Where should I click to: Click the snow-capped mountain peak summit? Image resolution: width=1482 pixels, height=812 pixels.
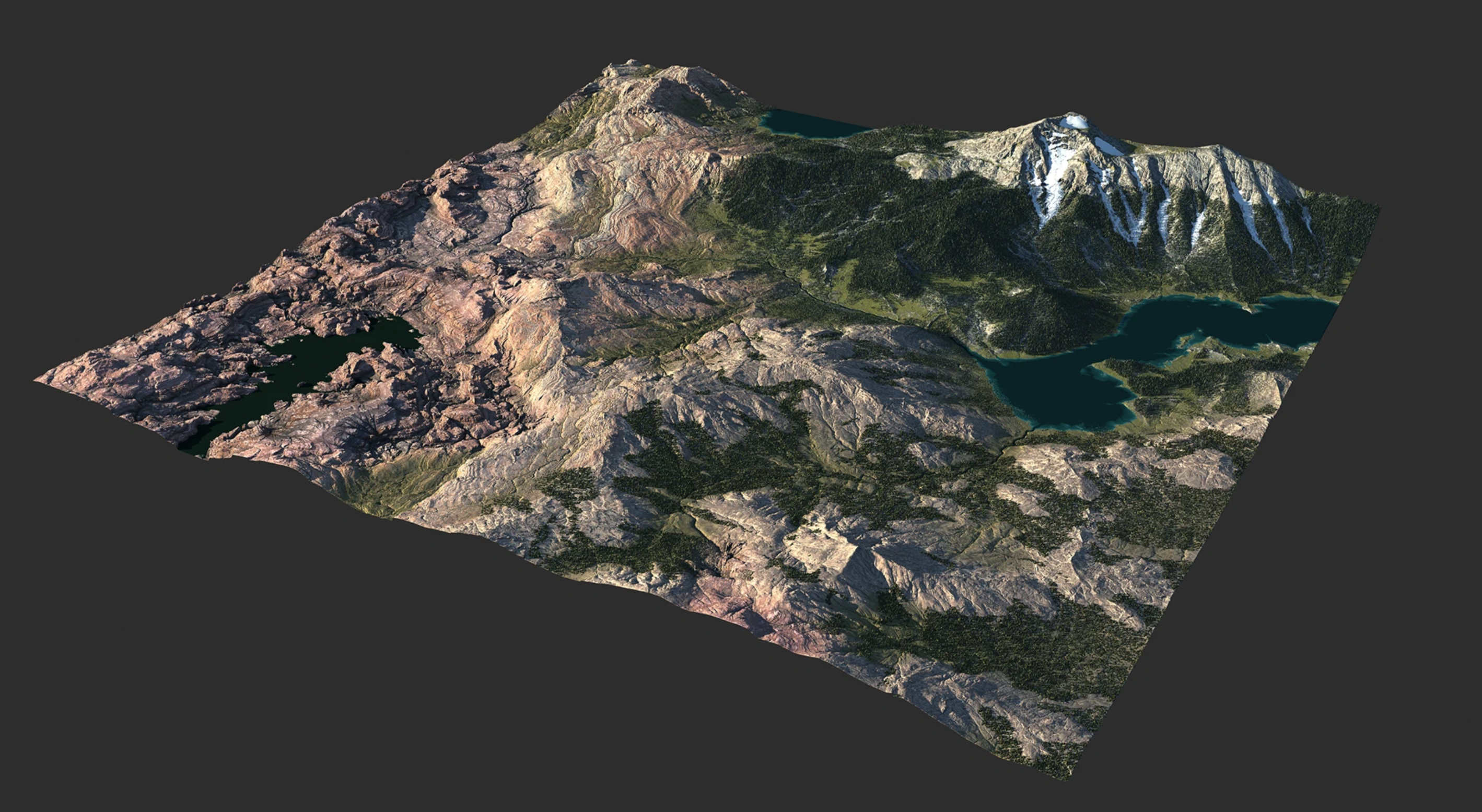[1073, 121]
